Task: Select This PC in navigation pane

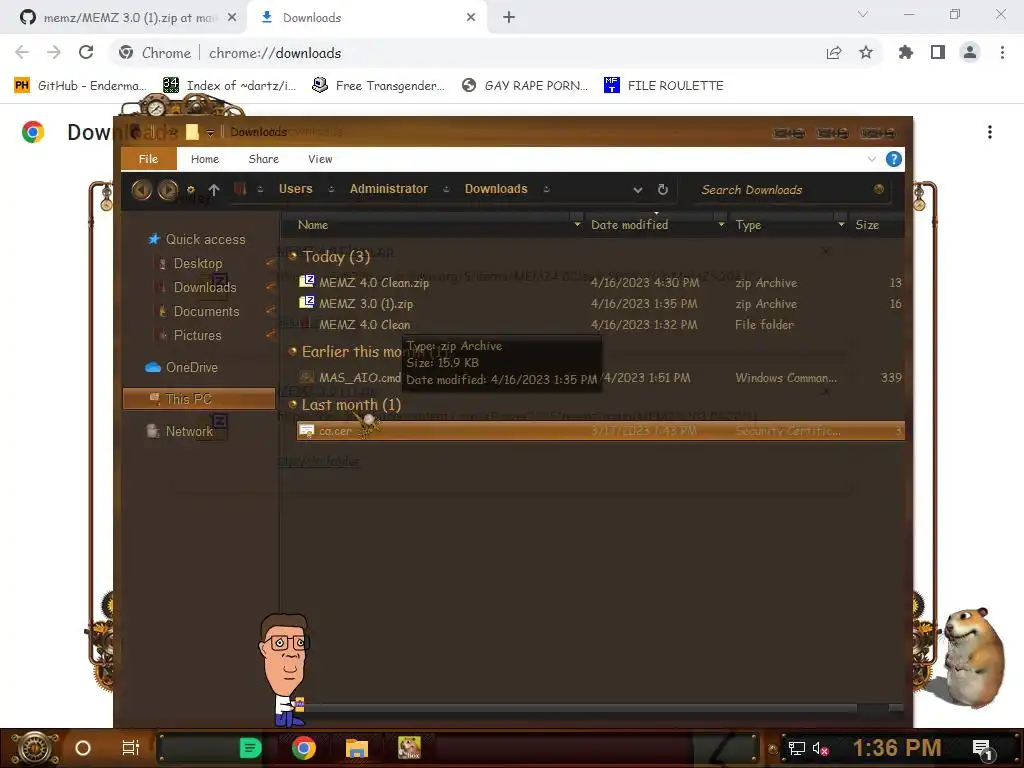Action: tap(199, 398)
